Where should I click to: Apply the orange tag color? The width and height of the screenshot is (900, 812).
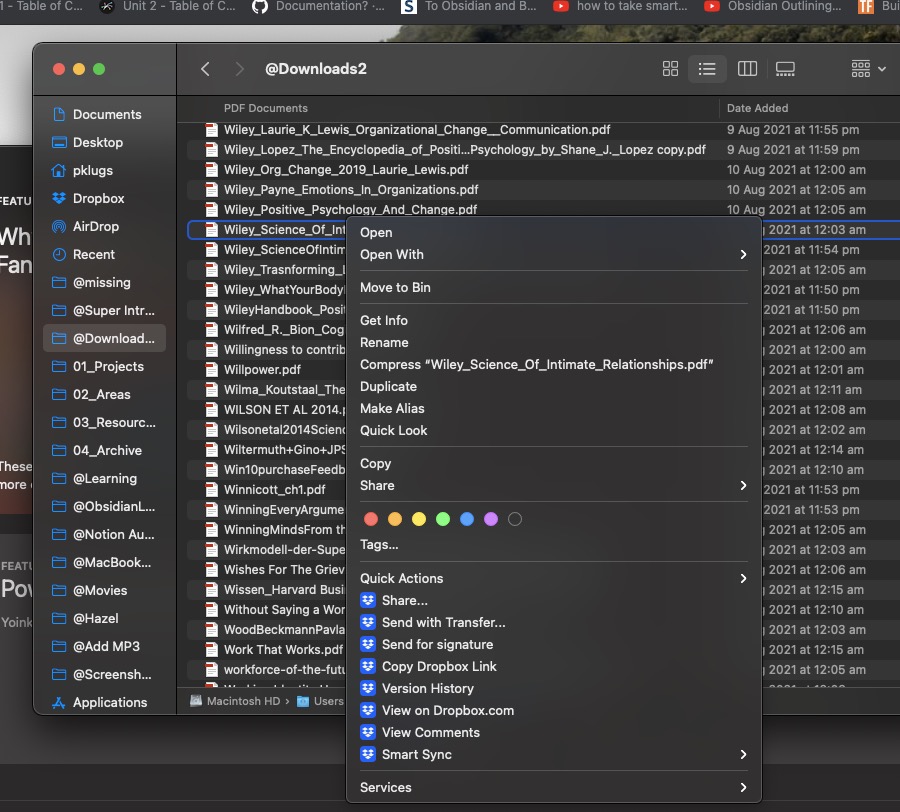(395, 519)
